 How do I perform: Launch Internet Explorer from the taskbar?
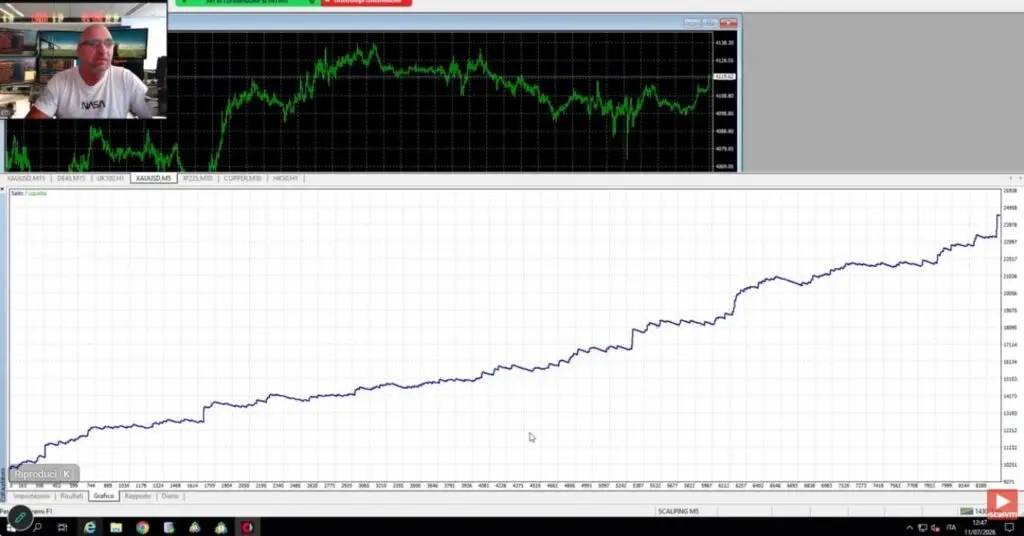[x=89, y=527]
